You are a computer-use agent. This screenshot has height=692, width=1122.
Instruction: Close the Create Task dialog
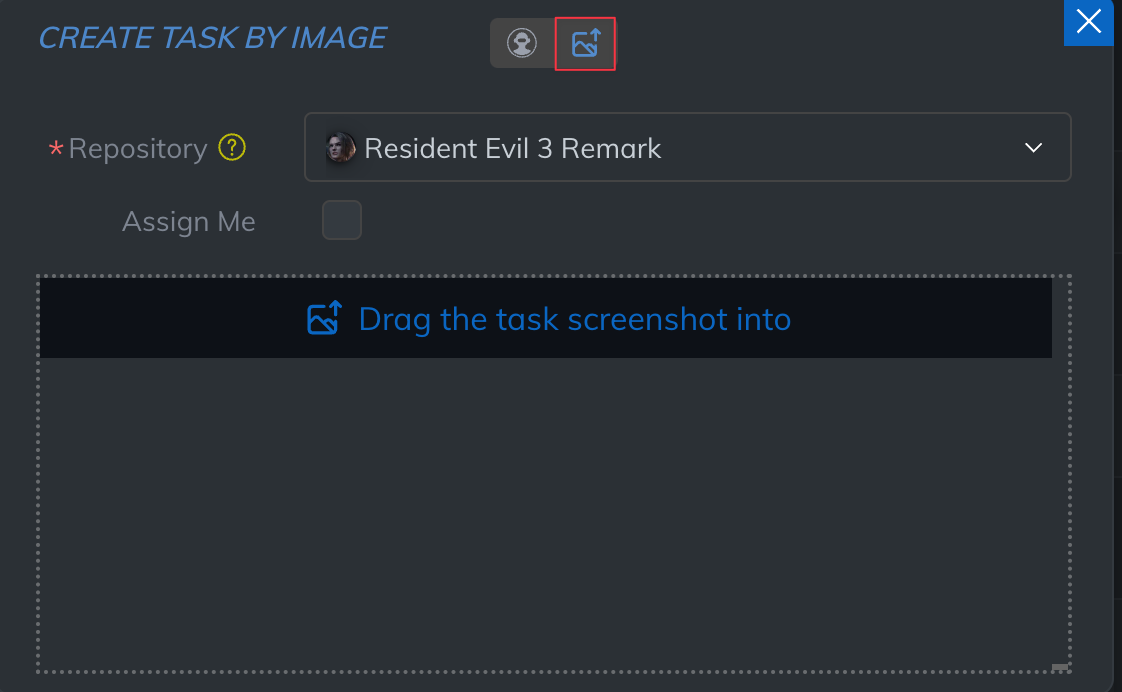1088,21
